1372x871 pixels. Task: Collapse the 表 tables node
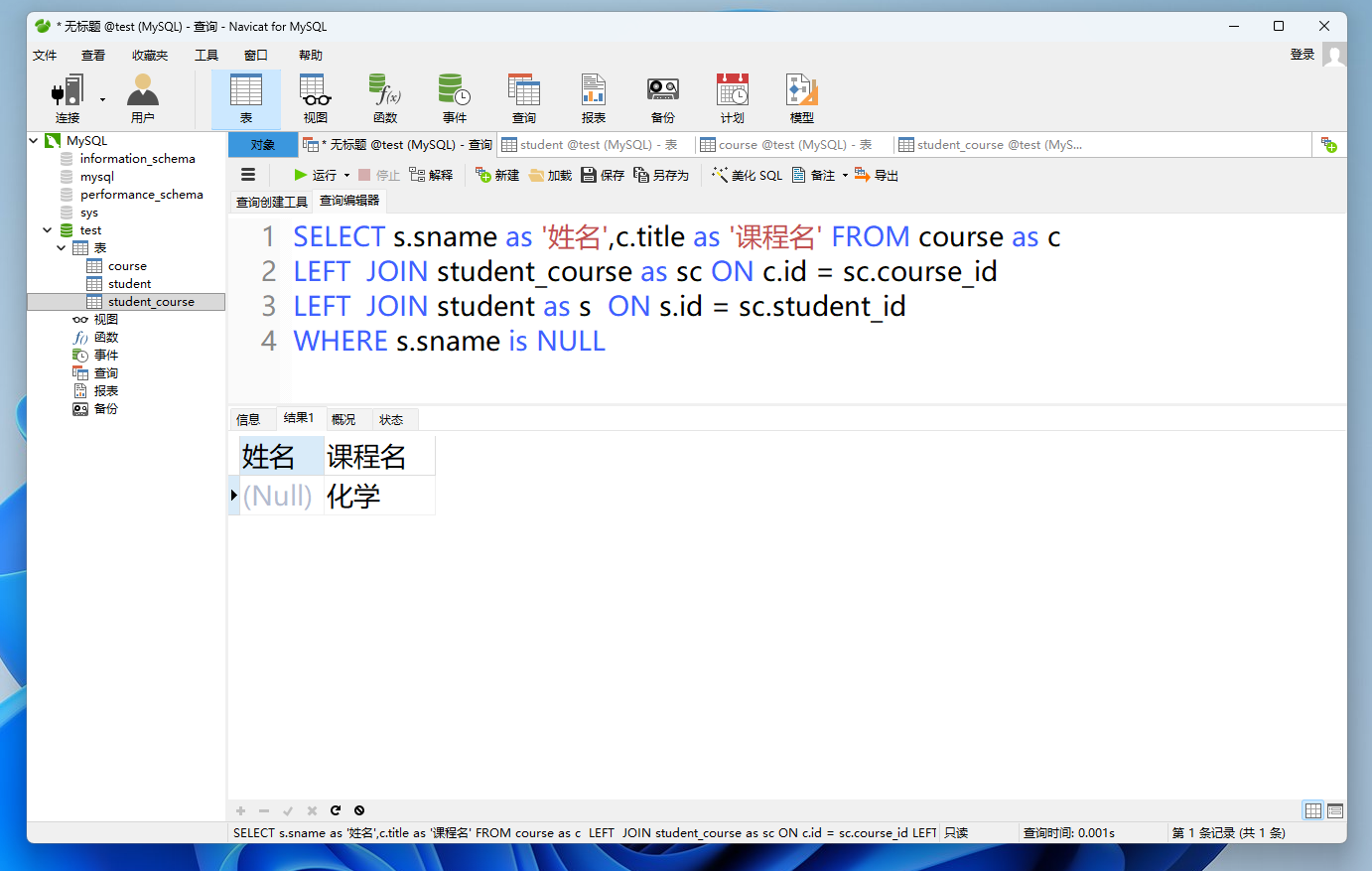62,248
